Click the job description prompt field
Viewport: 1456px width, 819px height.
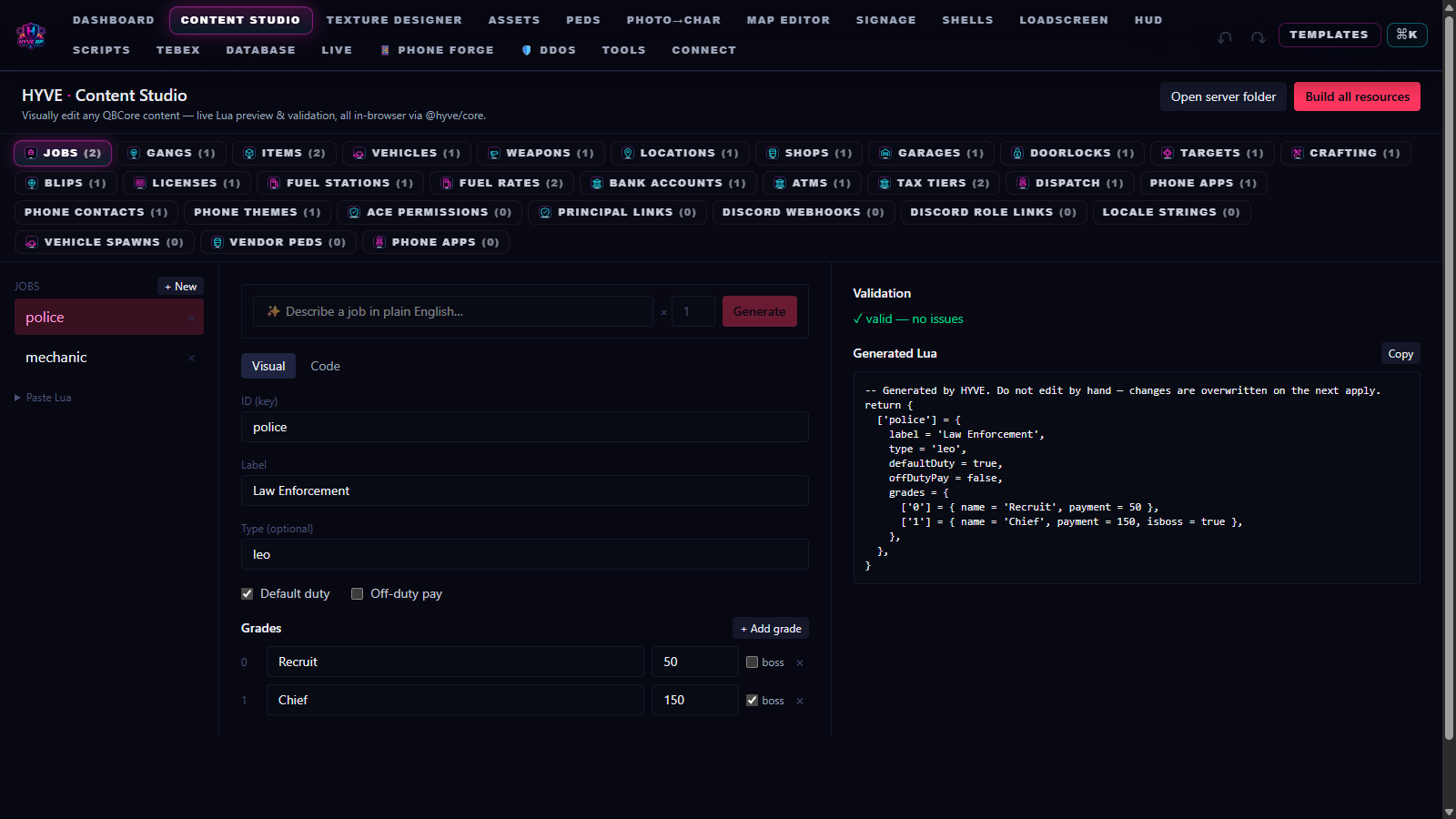point(452,311)
